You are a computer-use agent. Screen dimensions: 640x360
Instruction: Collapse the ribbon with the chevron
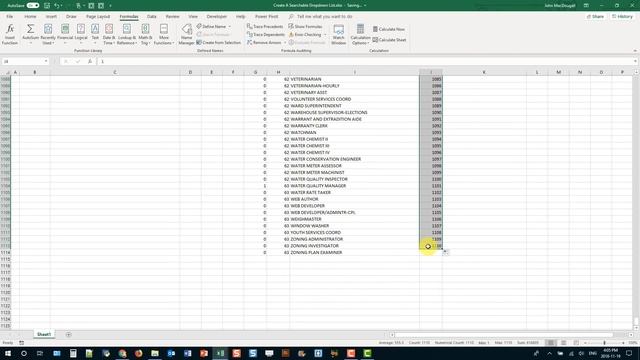pos(635,51)
